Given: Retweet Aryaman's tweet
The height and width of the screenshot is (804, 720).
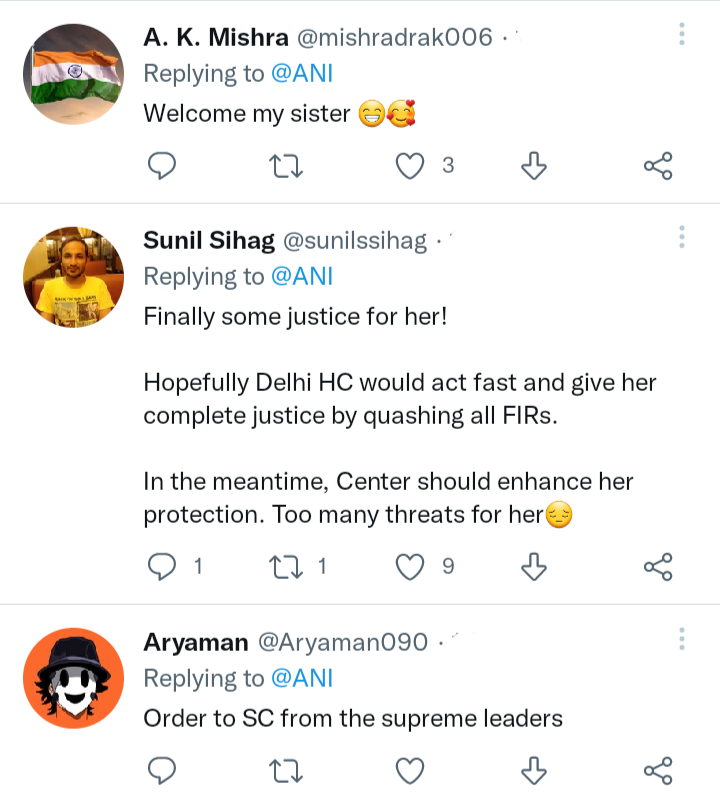Looking at the screenshot, I should pos(285,769).
